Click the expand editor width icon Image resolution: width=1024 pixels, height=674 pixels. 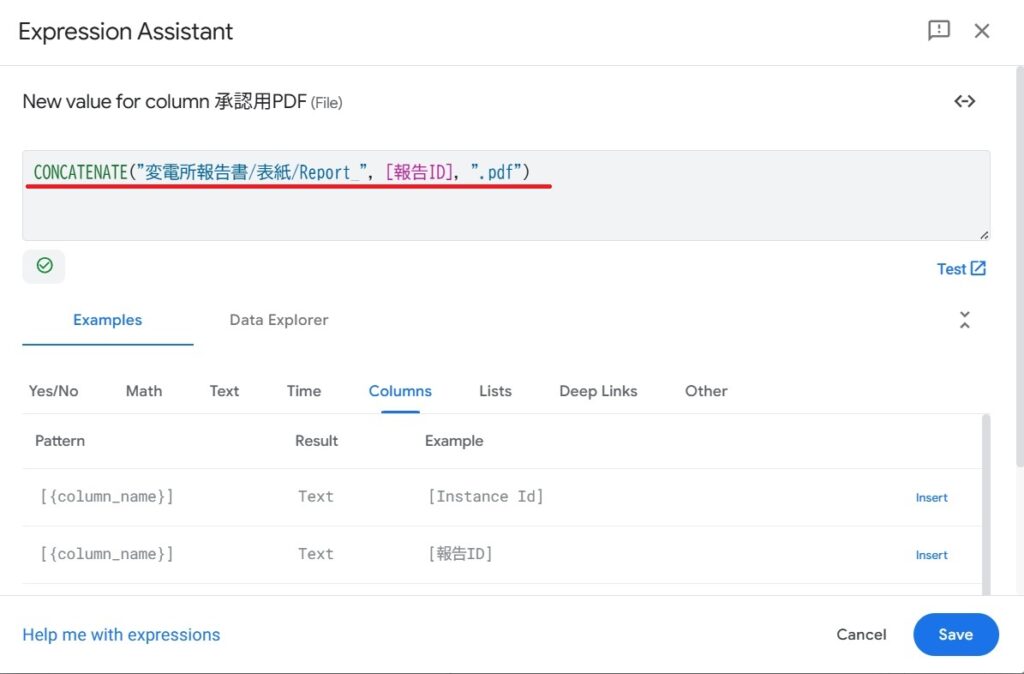tap(964, 101)
